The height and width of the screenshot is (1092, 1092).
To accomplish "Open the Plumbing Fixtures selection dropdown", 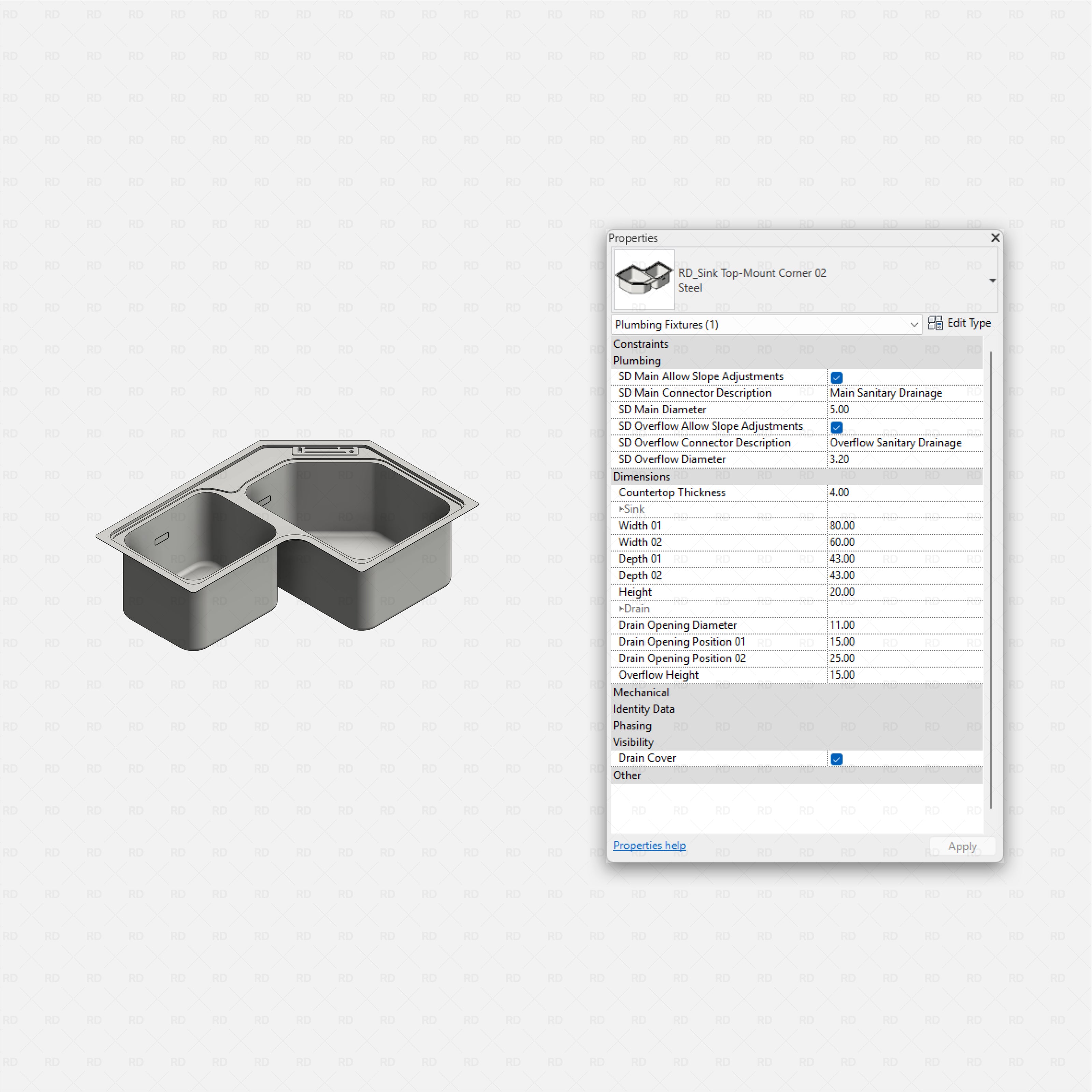I will pyautogui.click(x=915, y=325).
